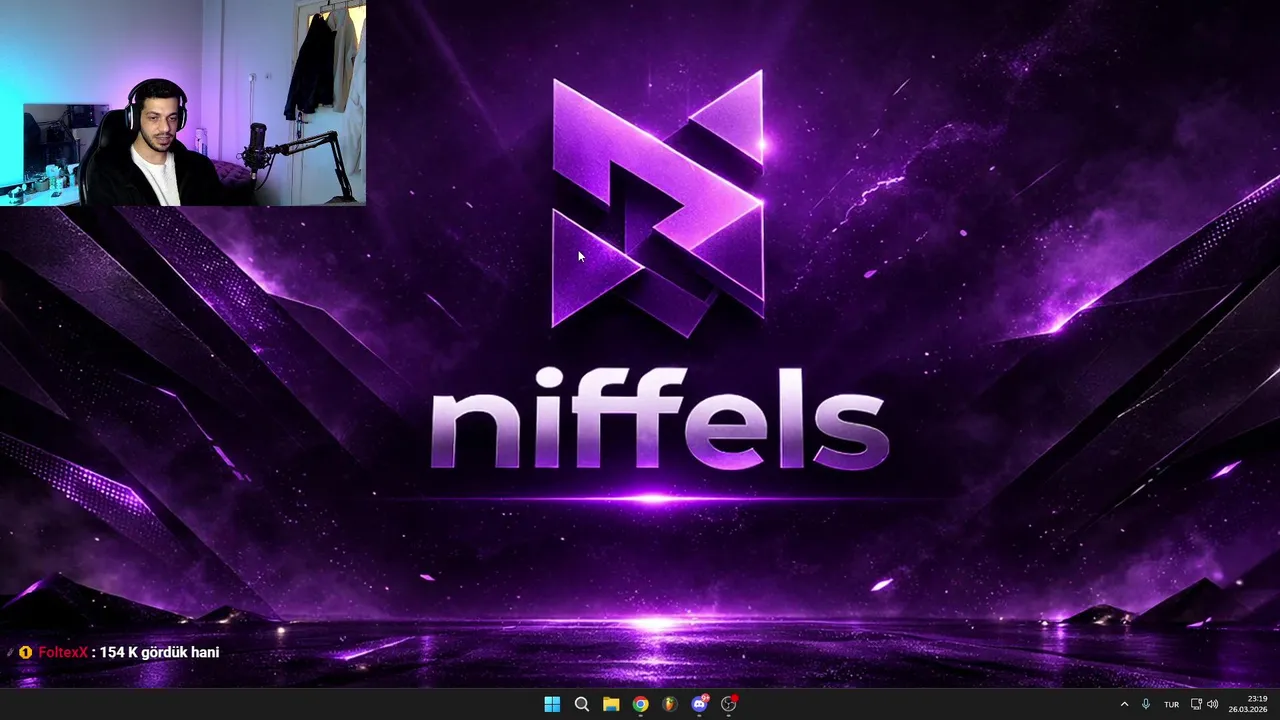Open the volume control tray icon
Screen dimensions: 1280x720
tap(1213, 704)
